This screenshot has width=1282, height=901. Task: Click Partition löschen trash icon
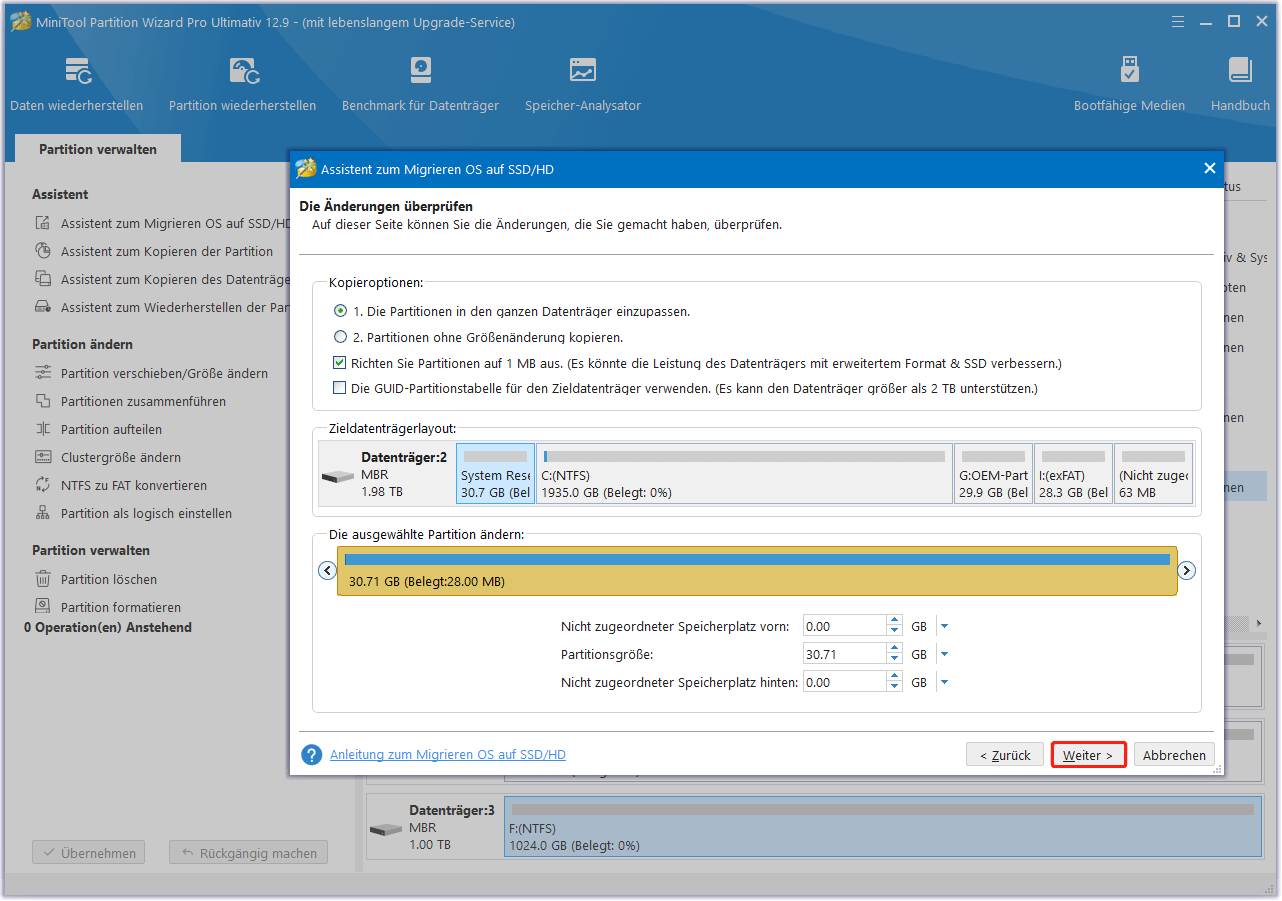tap(43, 580)
